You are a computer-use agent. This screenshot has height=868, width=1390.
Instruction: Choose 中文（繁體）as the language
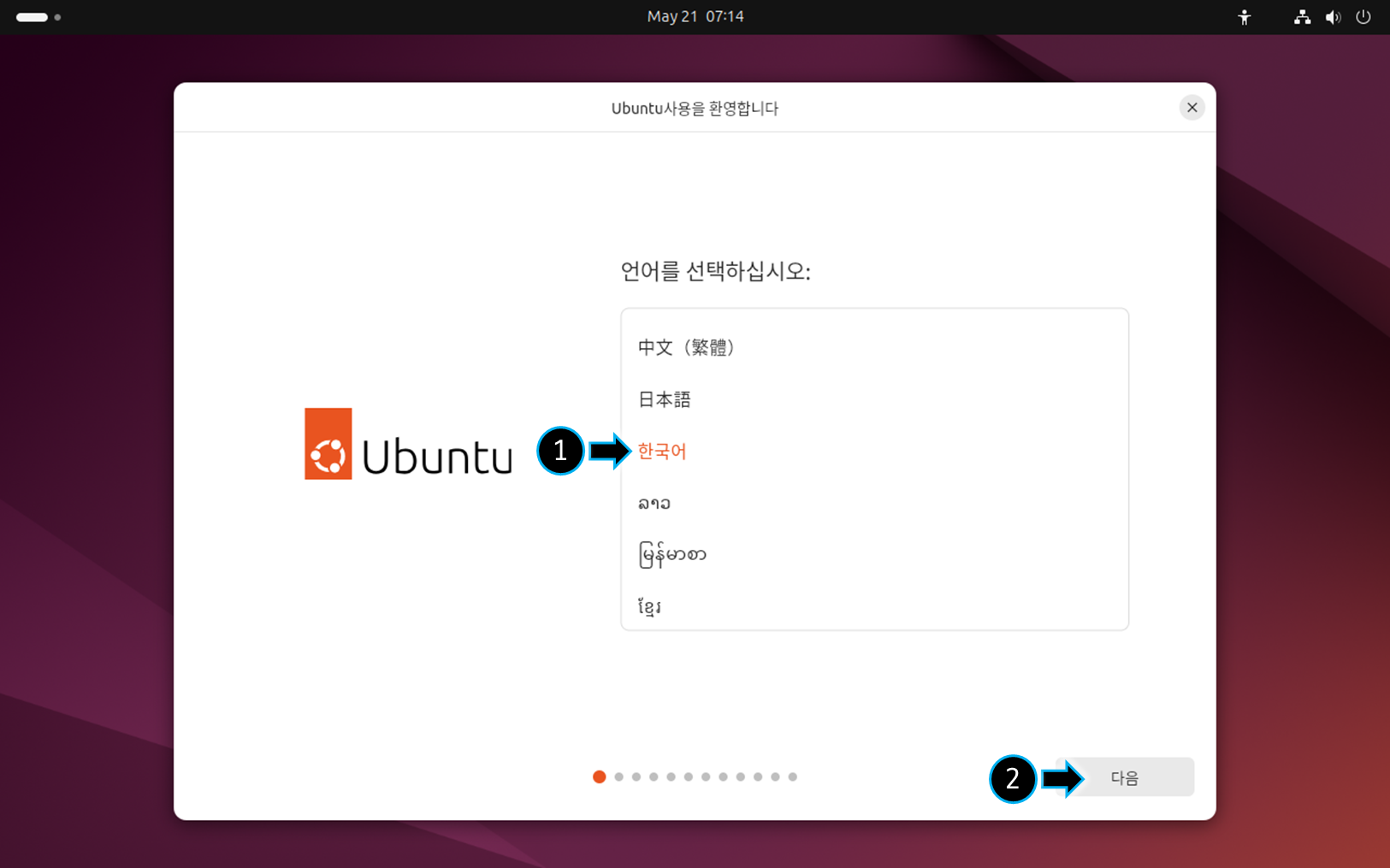pyautogui.click(x=874, y=347)
